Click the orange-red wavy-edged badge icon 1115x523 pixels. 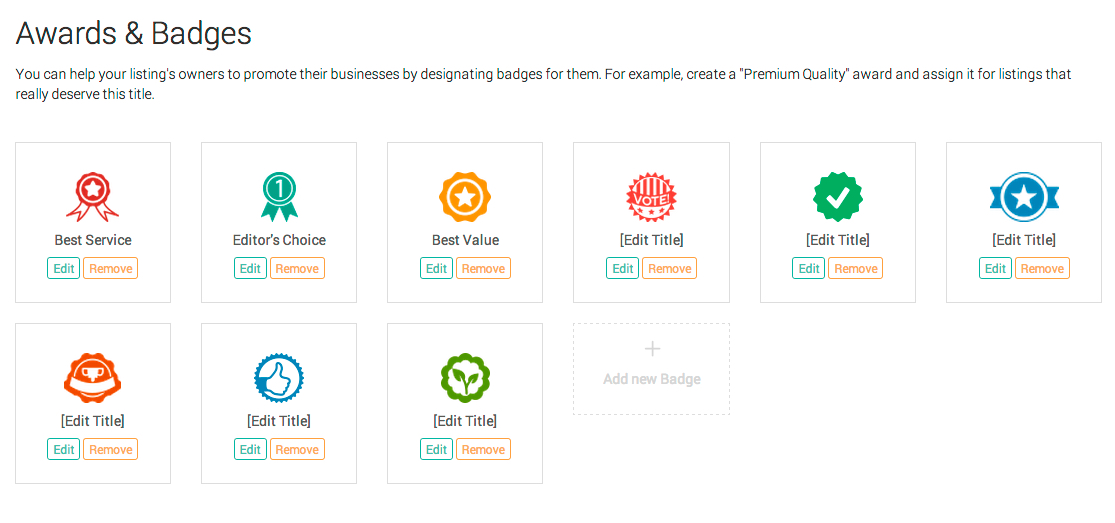[x=92, y=377]
